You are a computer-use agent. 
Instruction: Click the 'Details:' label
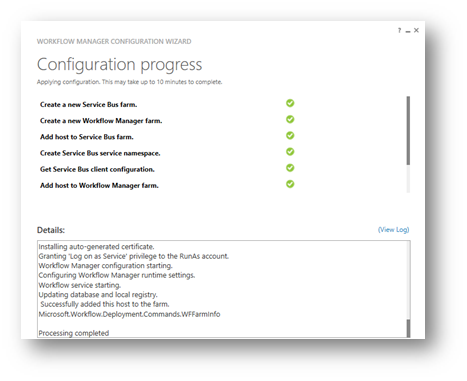(51, 230)
